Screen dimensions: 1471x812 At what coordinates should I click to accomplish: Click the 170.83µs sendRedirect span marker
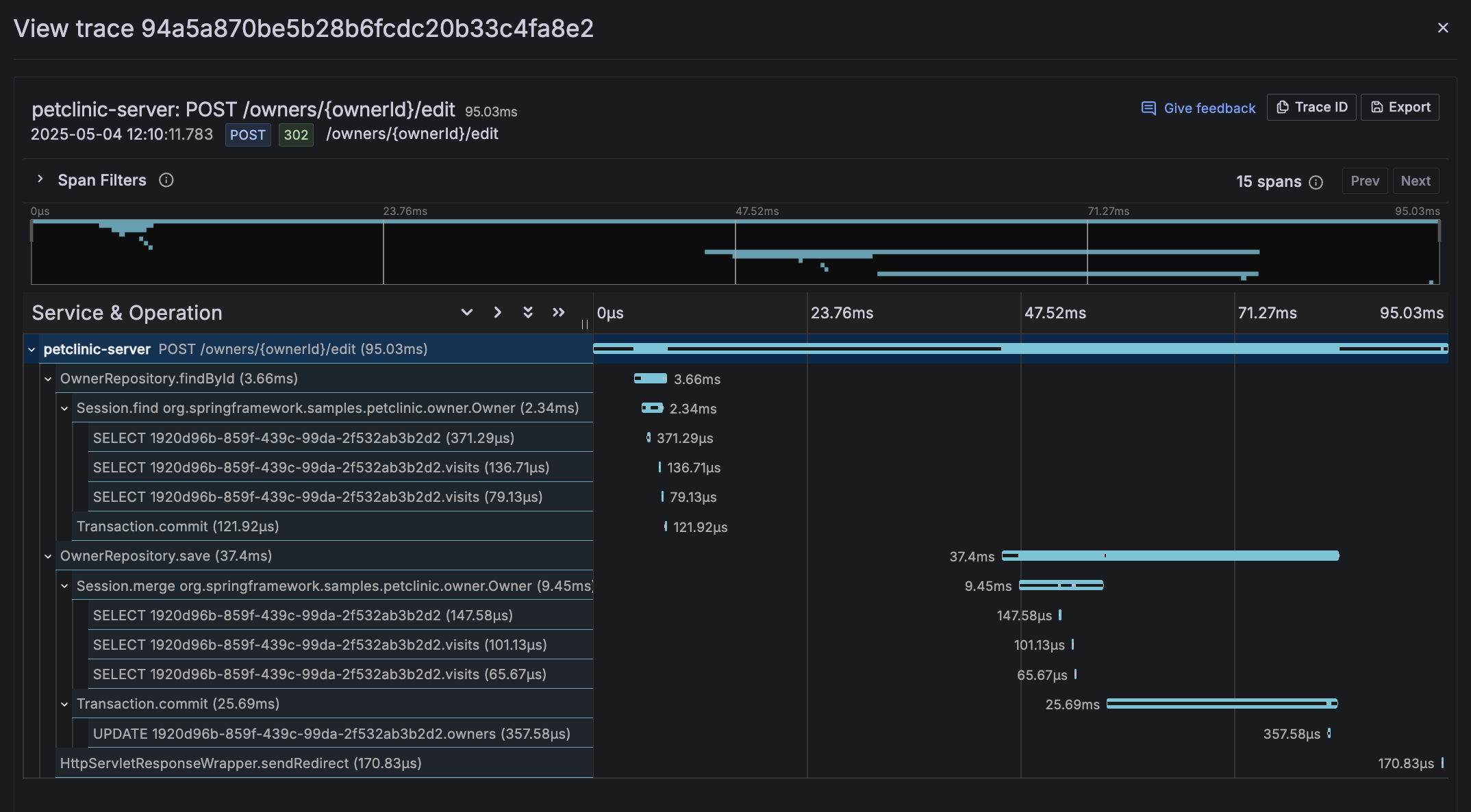pos(1442,763)
